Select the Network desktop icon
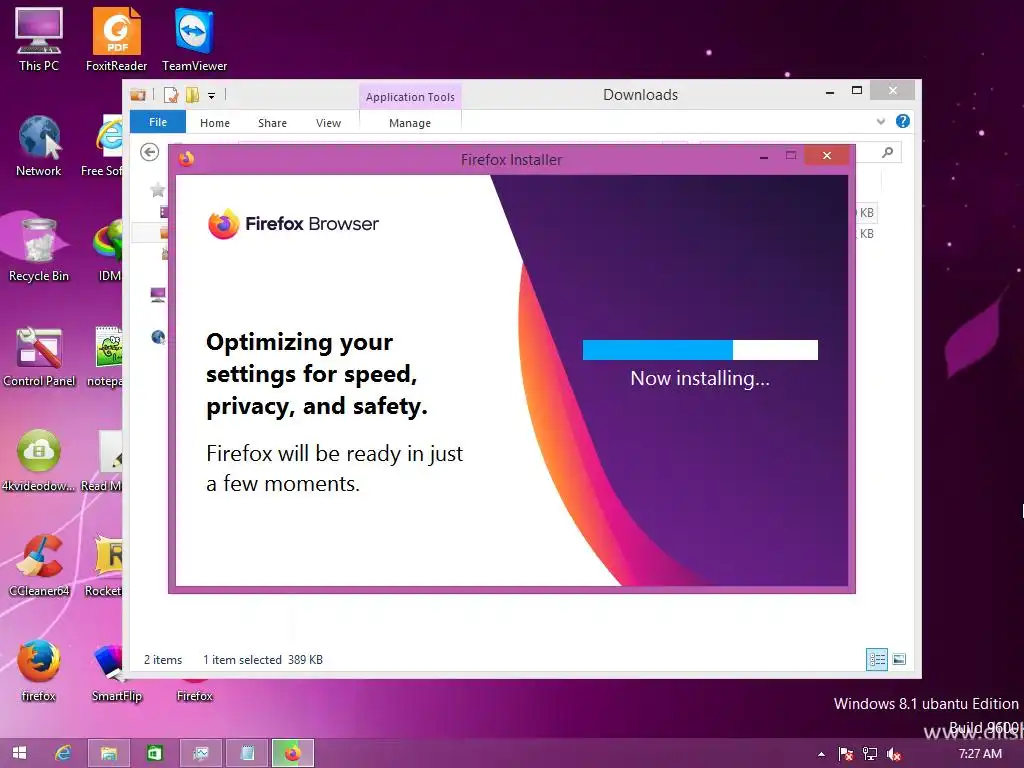Viewport: 1024px width, 768px height. point(39,145)
